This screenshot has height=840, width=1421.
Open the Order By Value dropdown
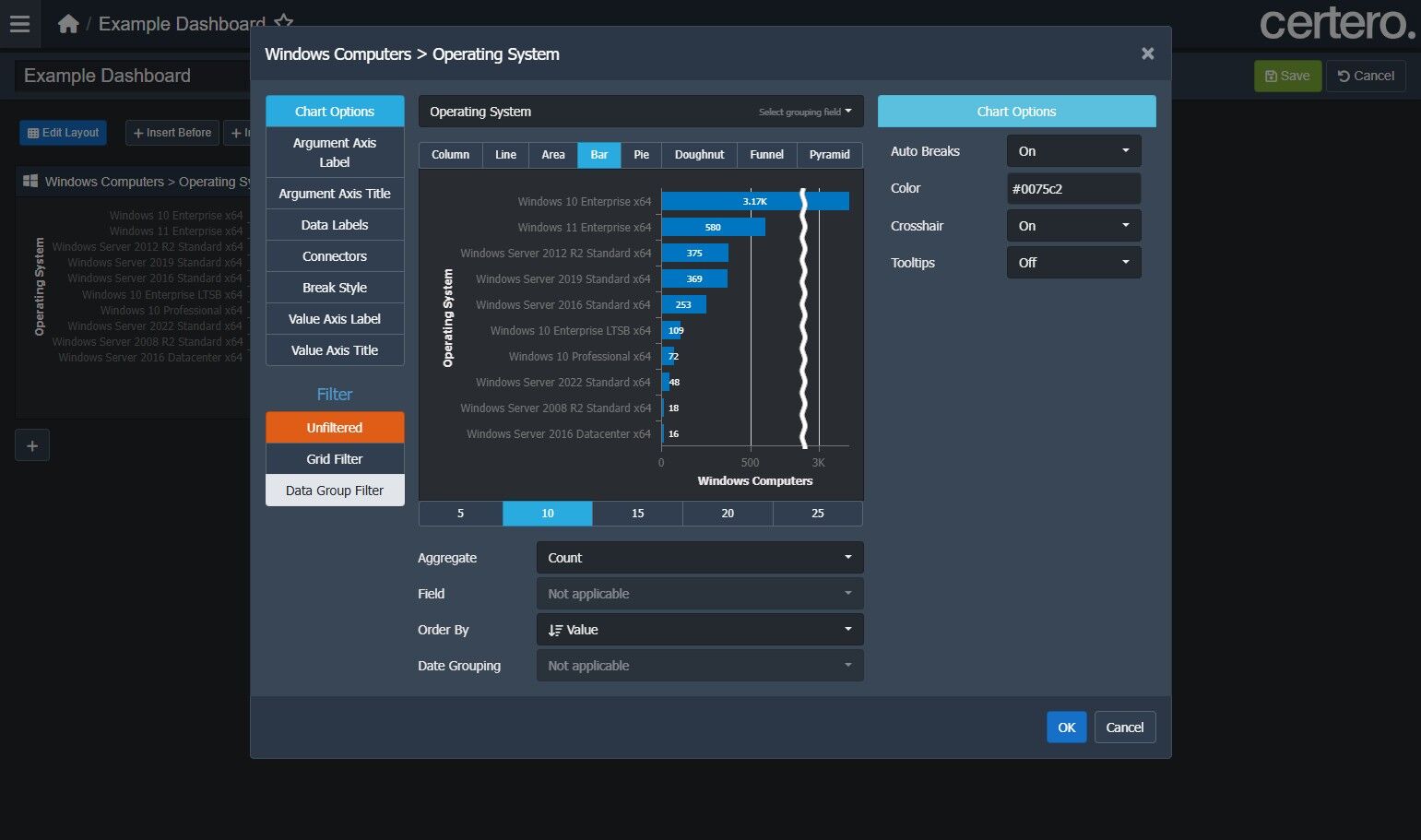point(699,630)
